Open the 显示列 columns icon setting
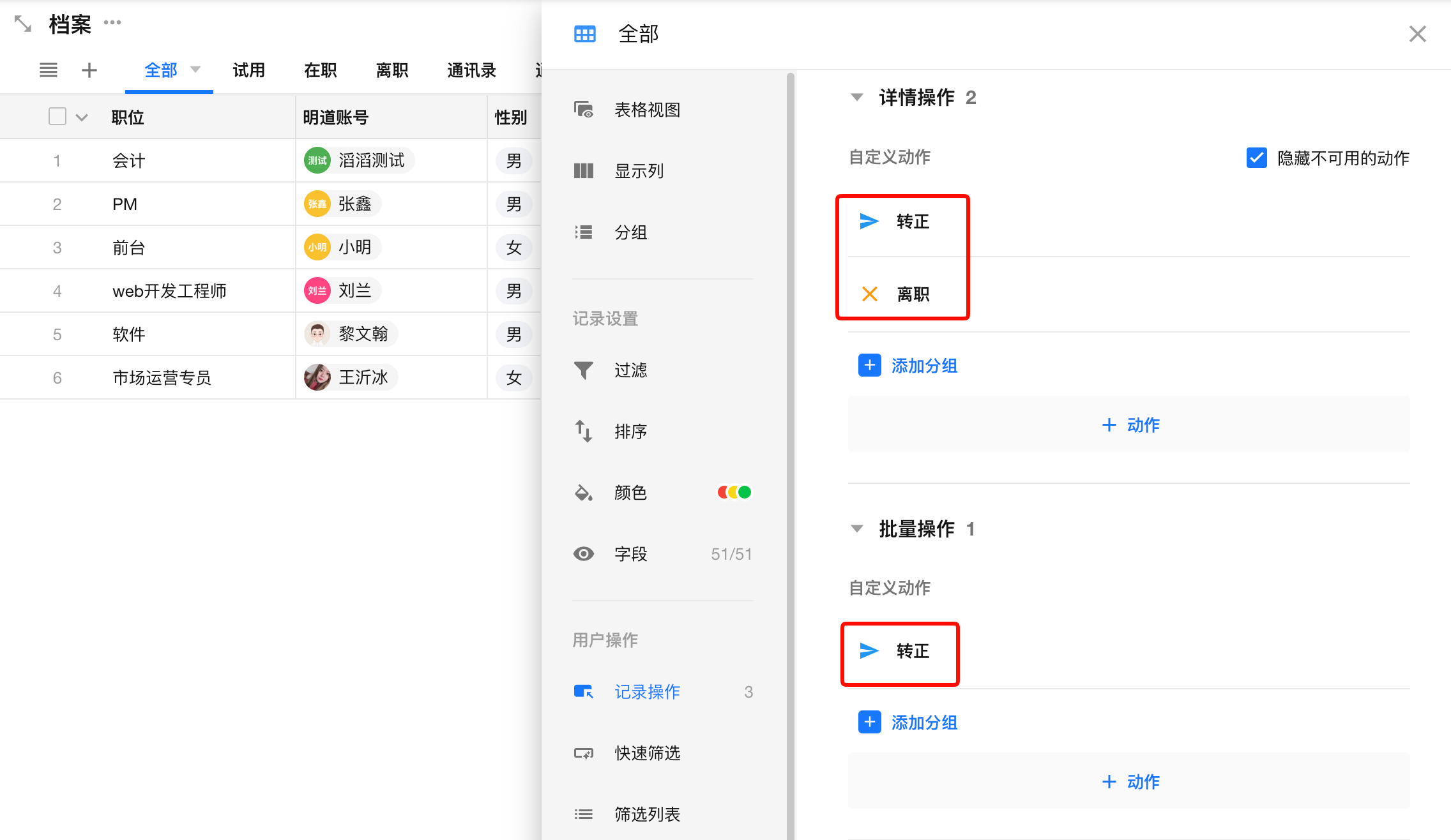 click(x=584, y=171)
